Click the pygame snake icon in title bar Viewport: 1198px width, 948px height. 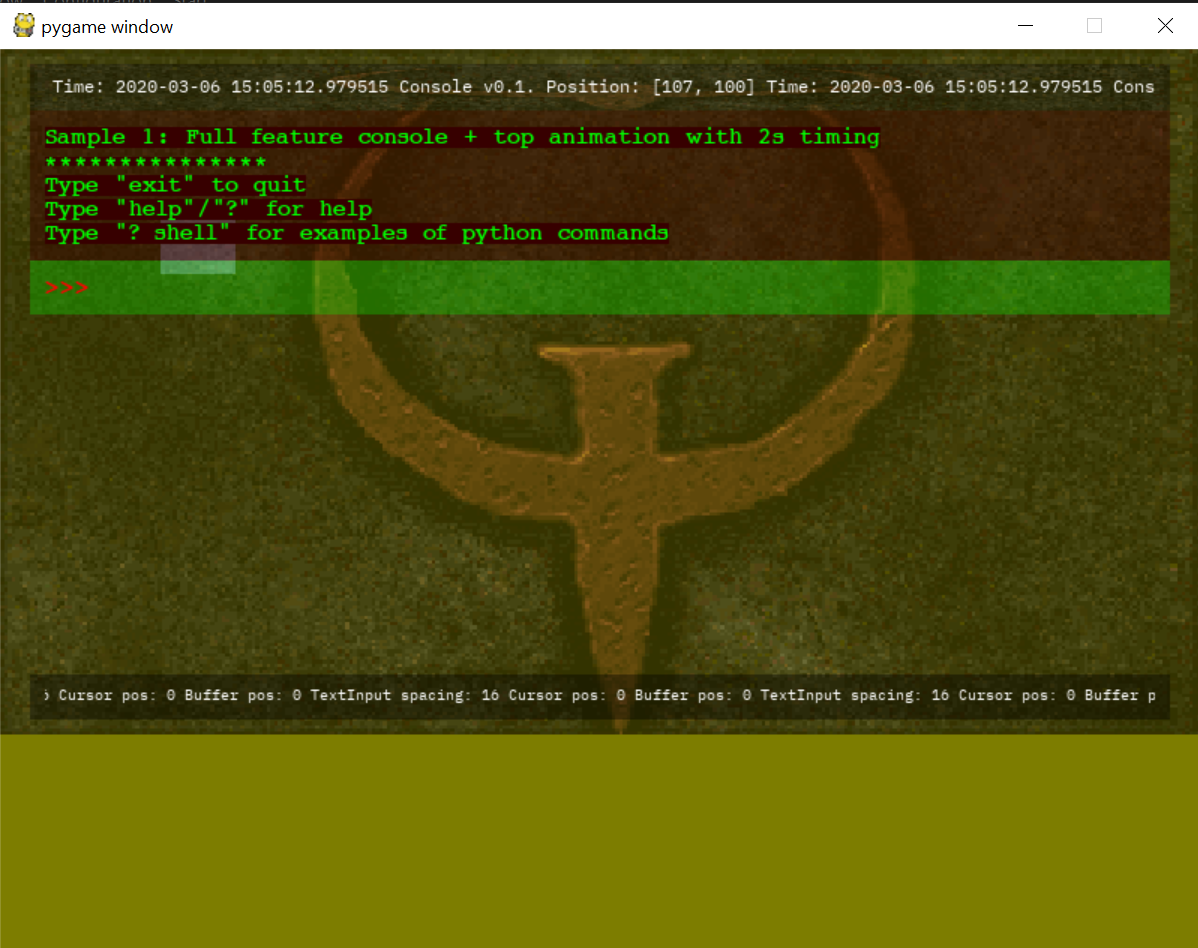point(24,26)
